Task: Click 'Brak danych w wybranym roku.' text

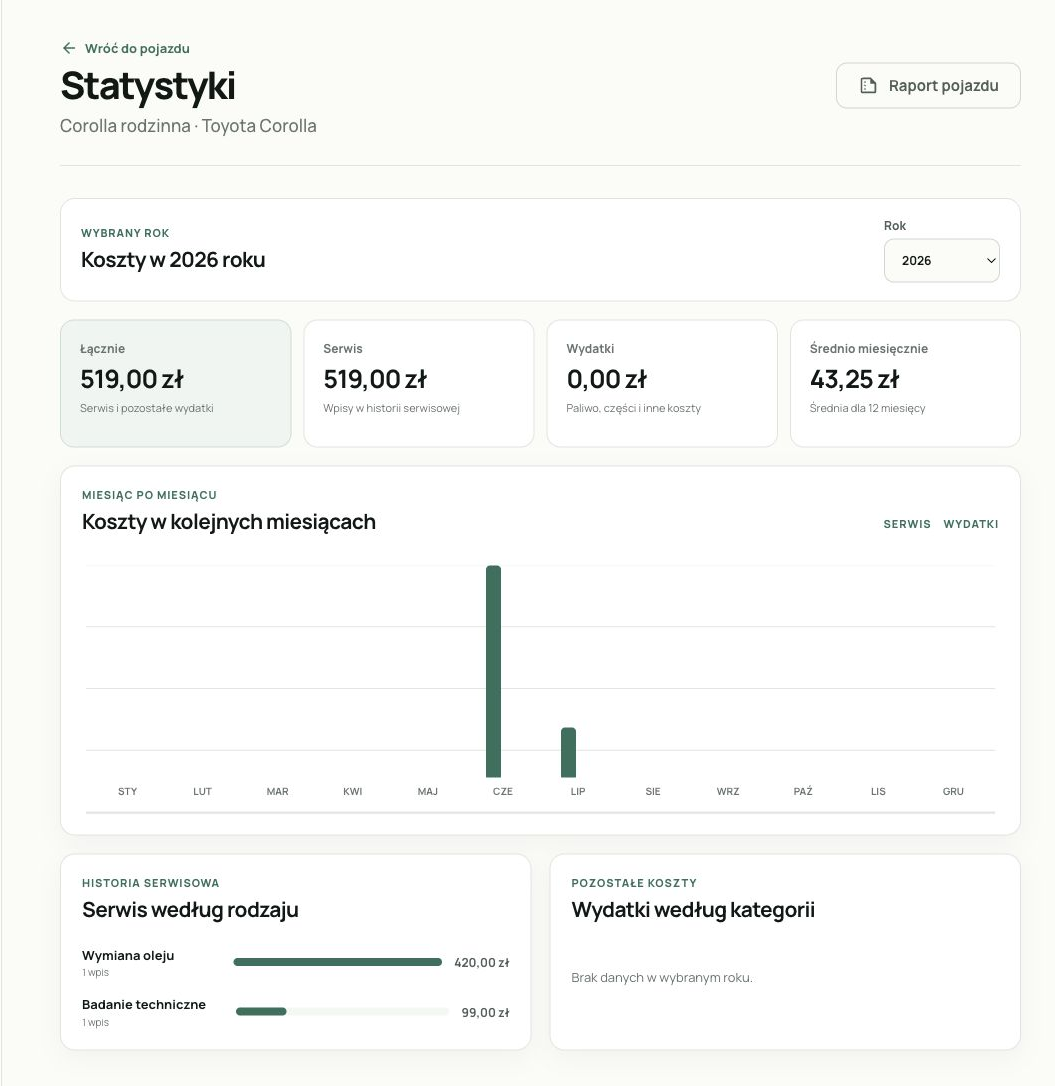Action: [x=662, y=978]
